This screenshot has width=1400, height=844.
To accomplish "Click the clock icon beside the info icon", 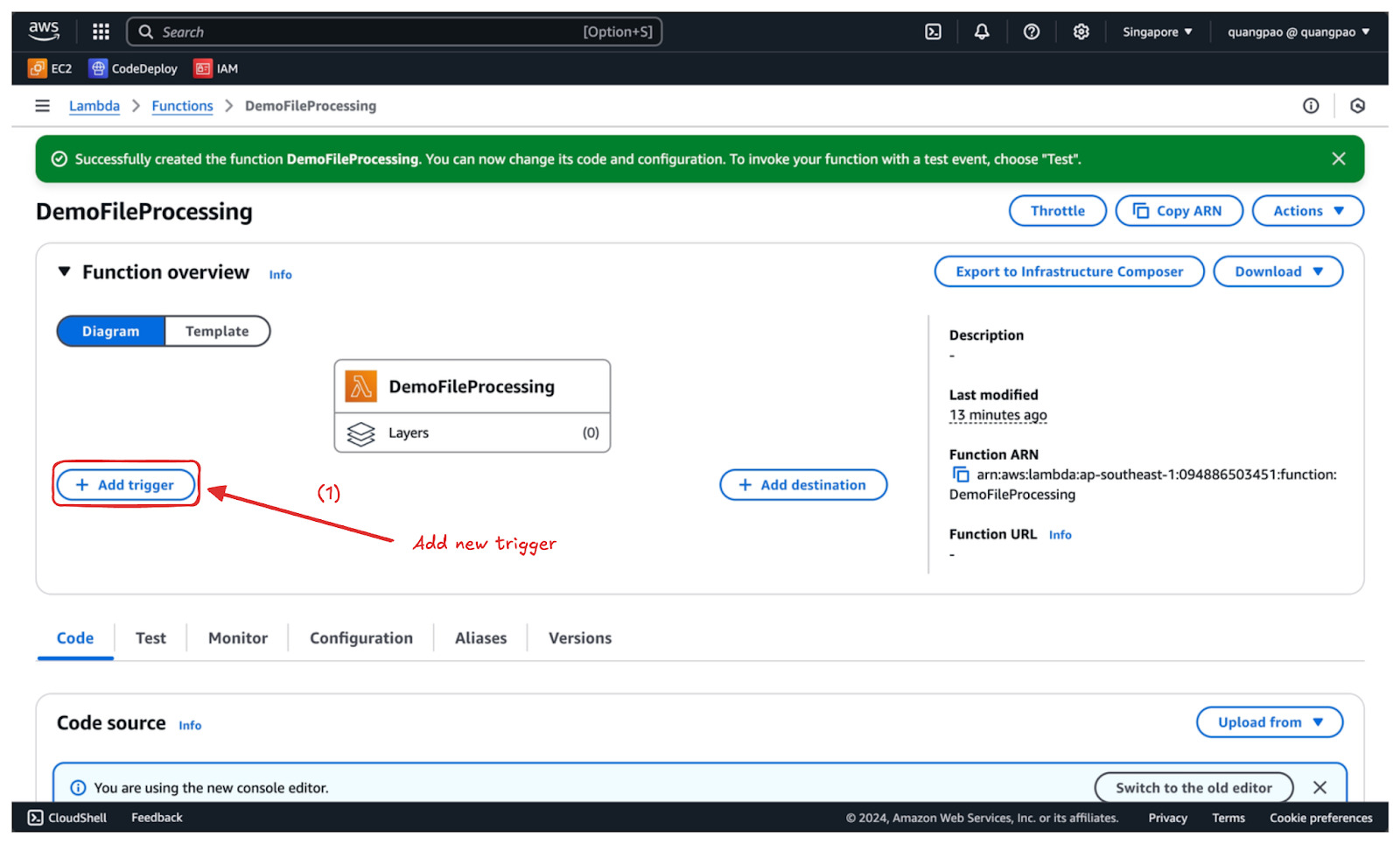I will pyautogui.click(x=1358, y=106).
